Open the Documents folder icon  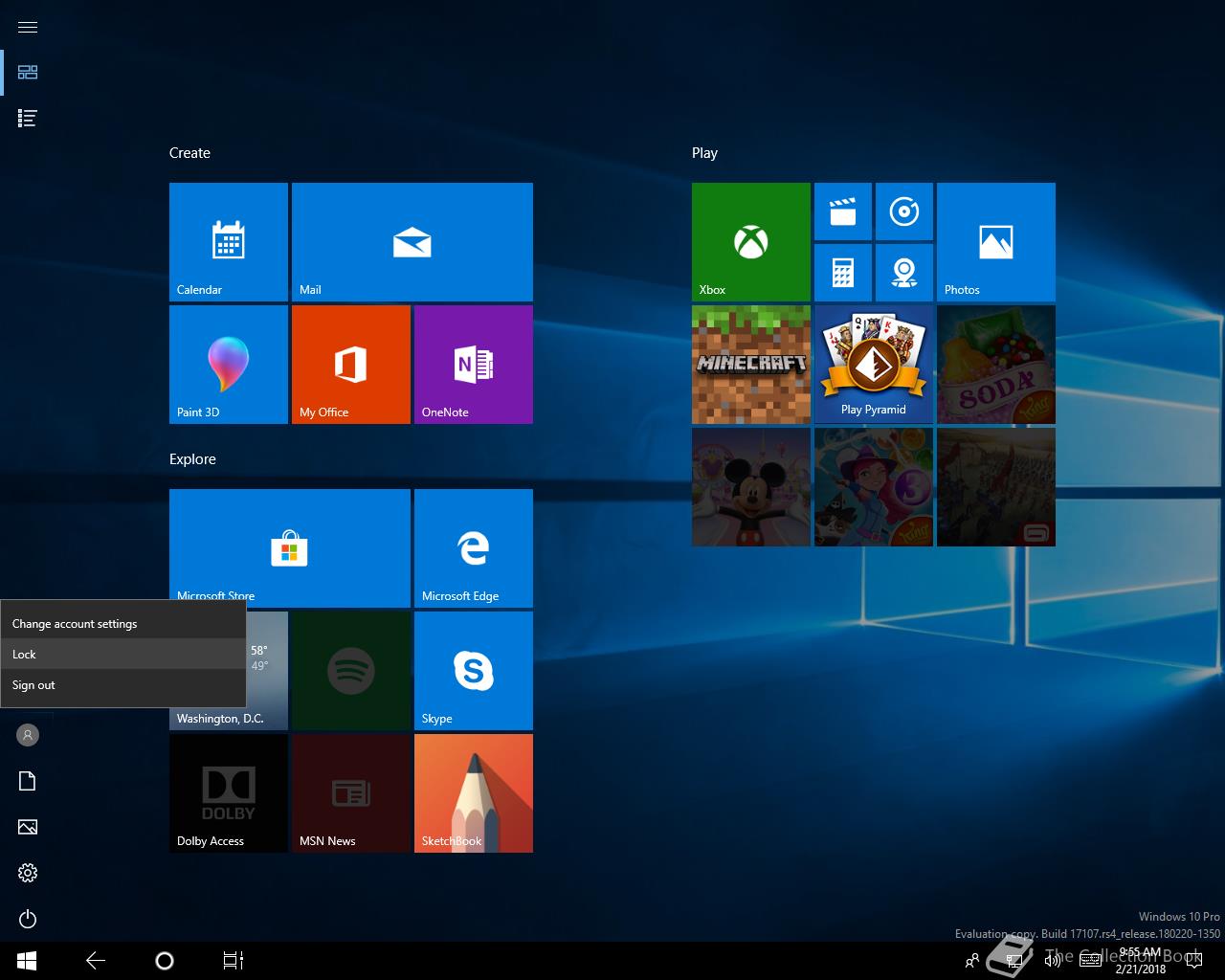[x=28, y=781]
